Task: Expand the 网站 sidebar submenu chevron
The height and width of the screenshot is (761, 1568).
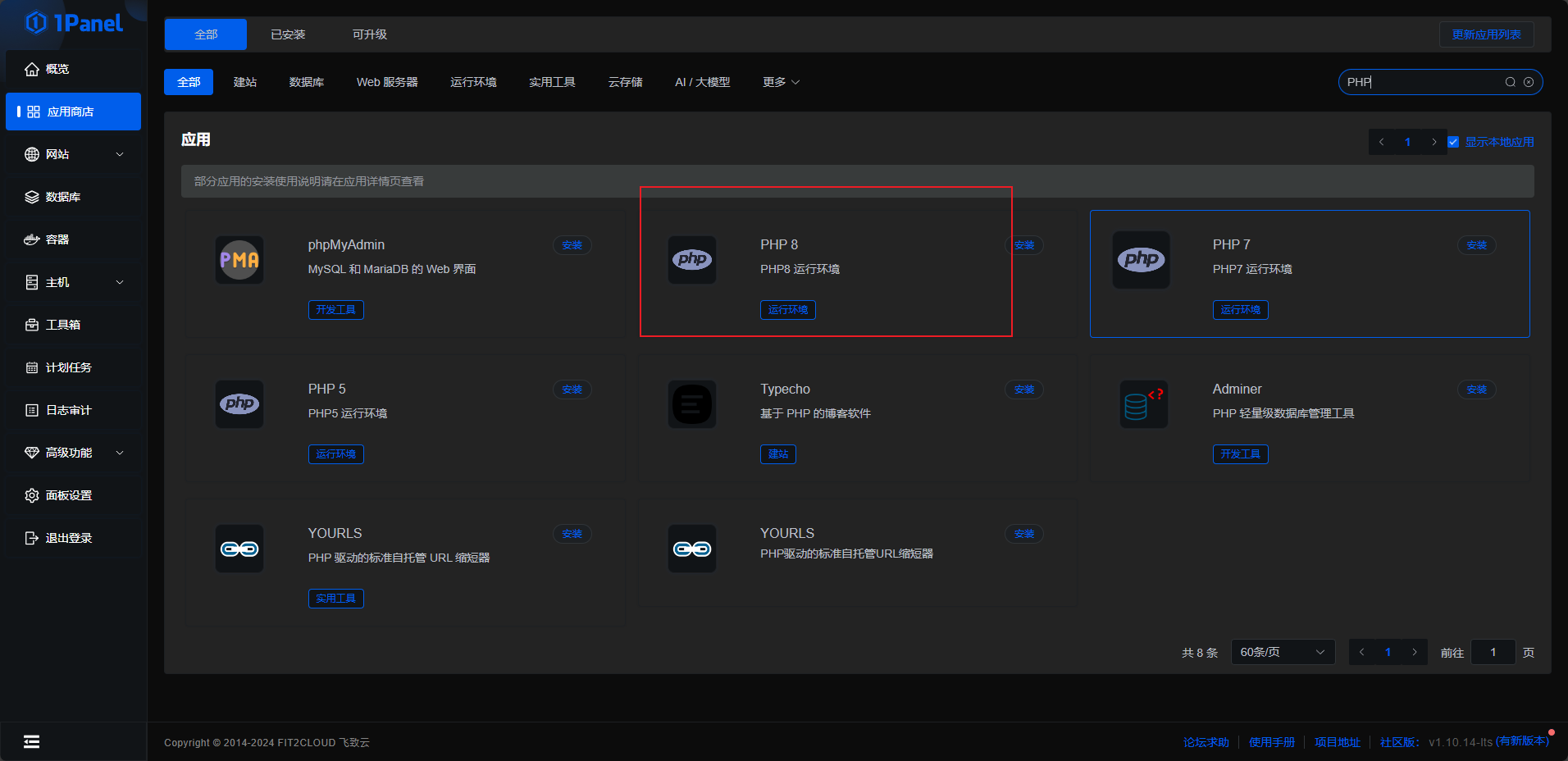Action: [x=120, y=154]
